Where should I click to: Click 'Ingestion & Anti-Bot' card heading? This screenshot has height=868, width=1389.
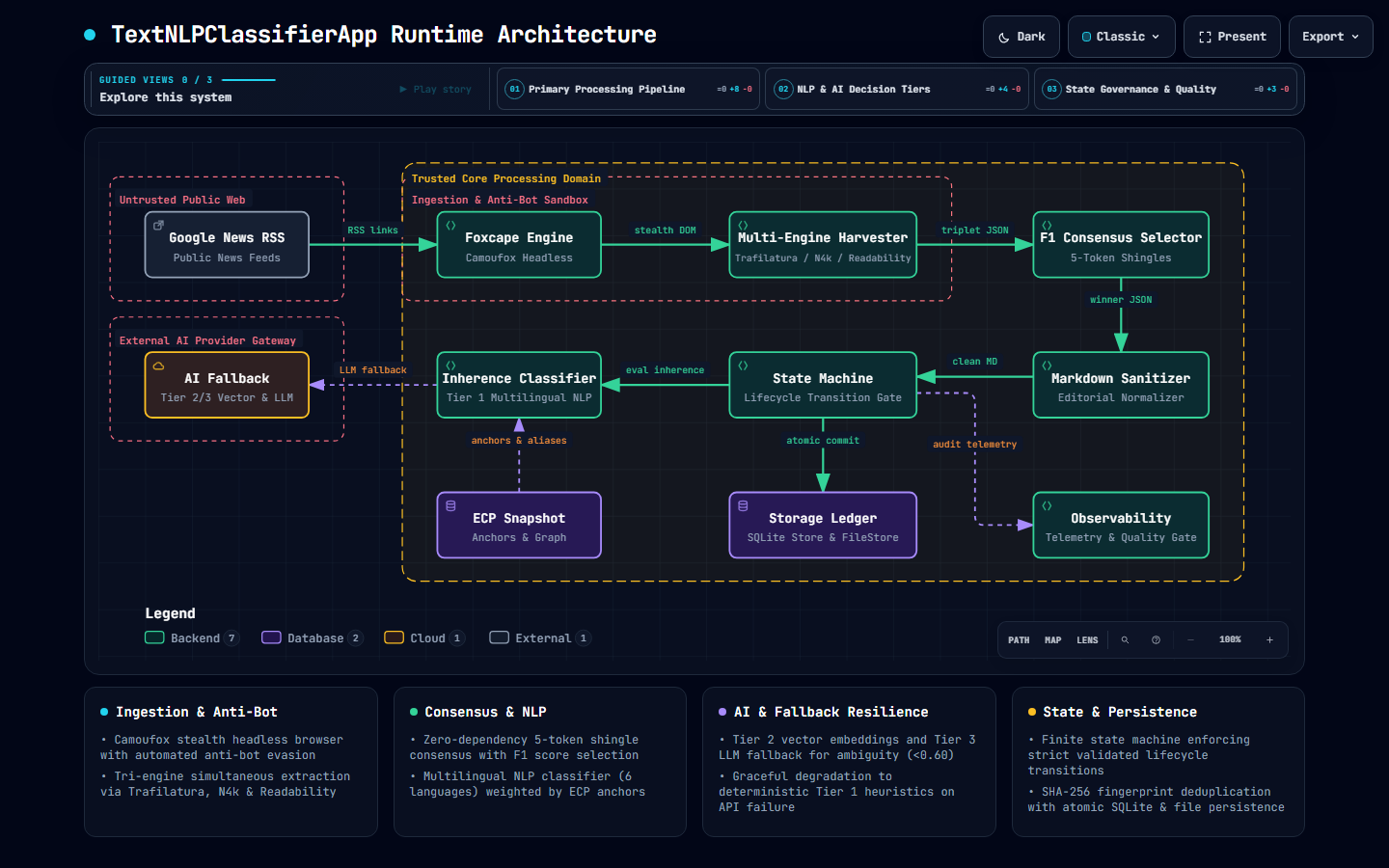[197, 712]
